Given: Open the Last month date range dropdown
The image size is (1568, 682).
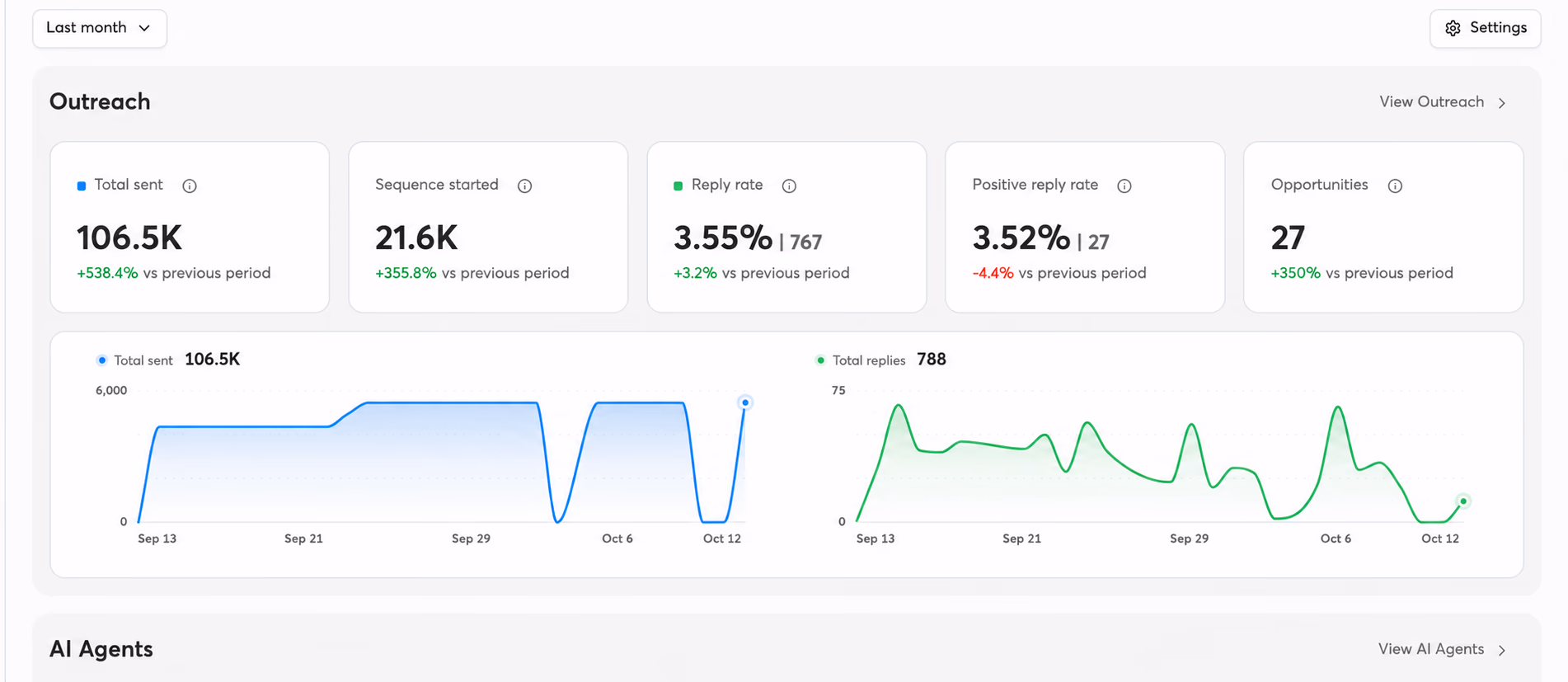Looking at the screenshot, I should 100,28.
